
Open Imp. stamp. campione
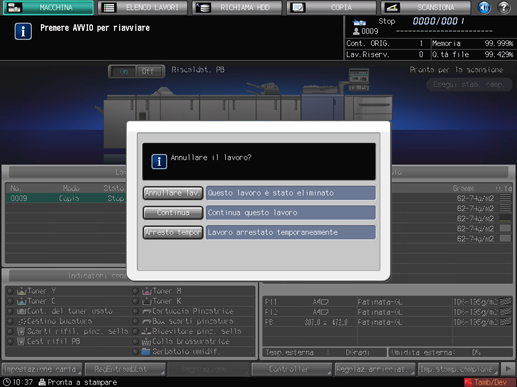[458, 369]
